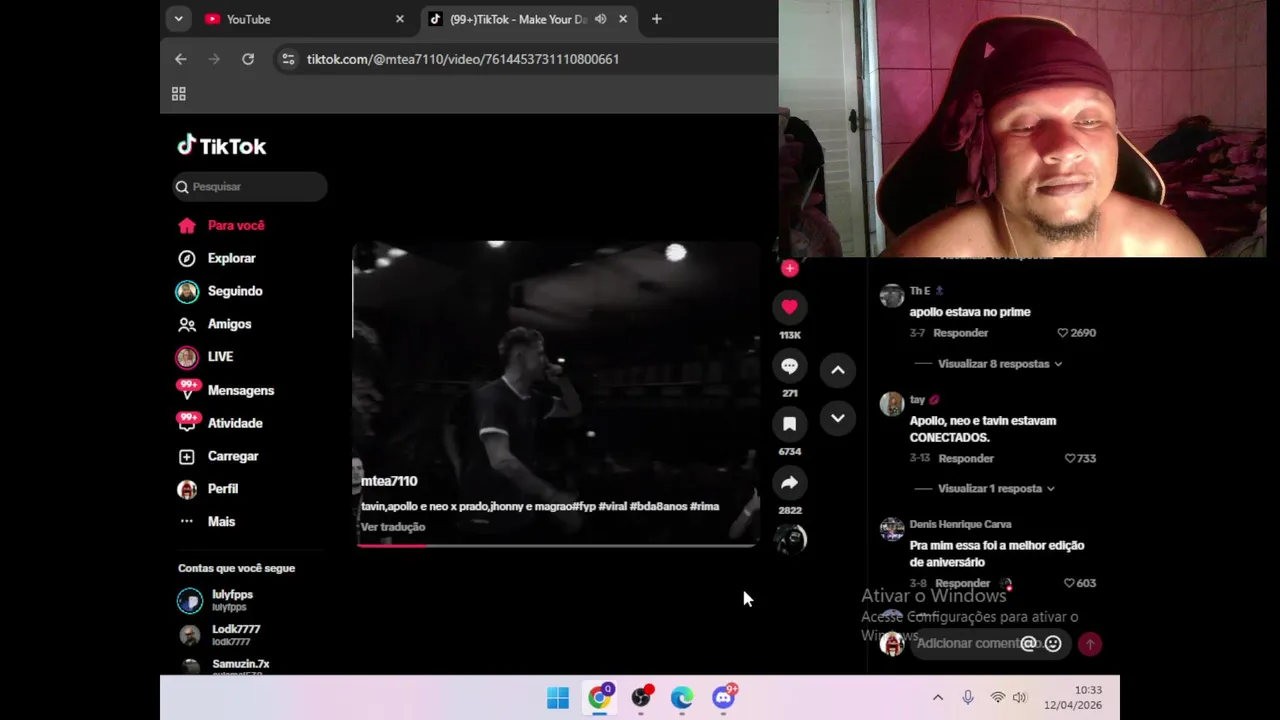Bookmark the video using the favorites icon
Screen dimensions: 1280x720
coord(789,424)
